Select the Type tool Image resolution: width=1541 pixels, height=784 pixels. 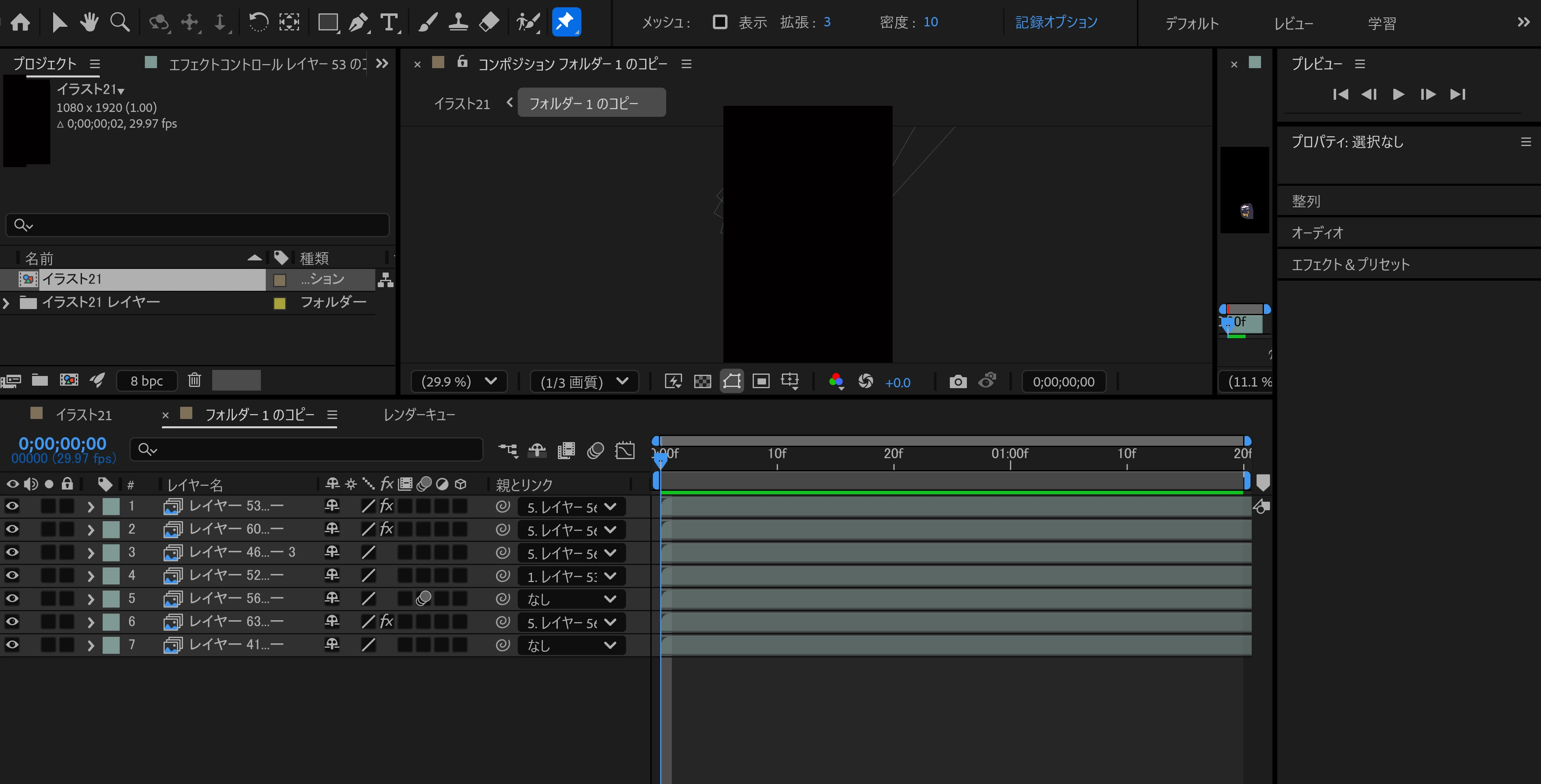[389, 23]
